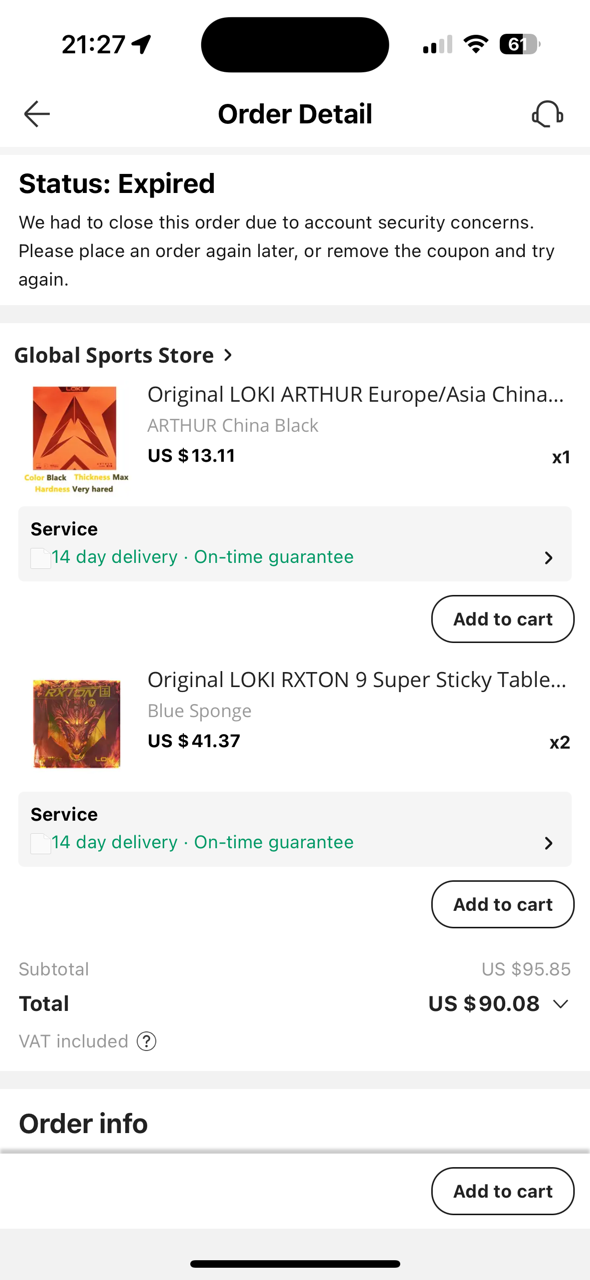Add LOKI RXTON 9 to cart
This screenshot has width=590, height=1280.
(x=503, y=904)
